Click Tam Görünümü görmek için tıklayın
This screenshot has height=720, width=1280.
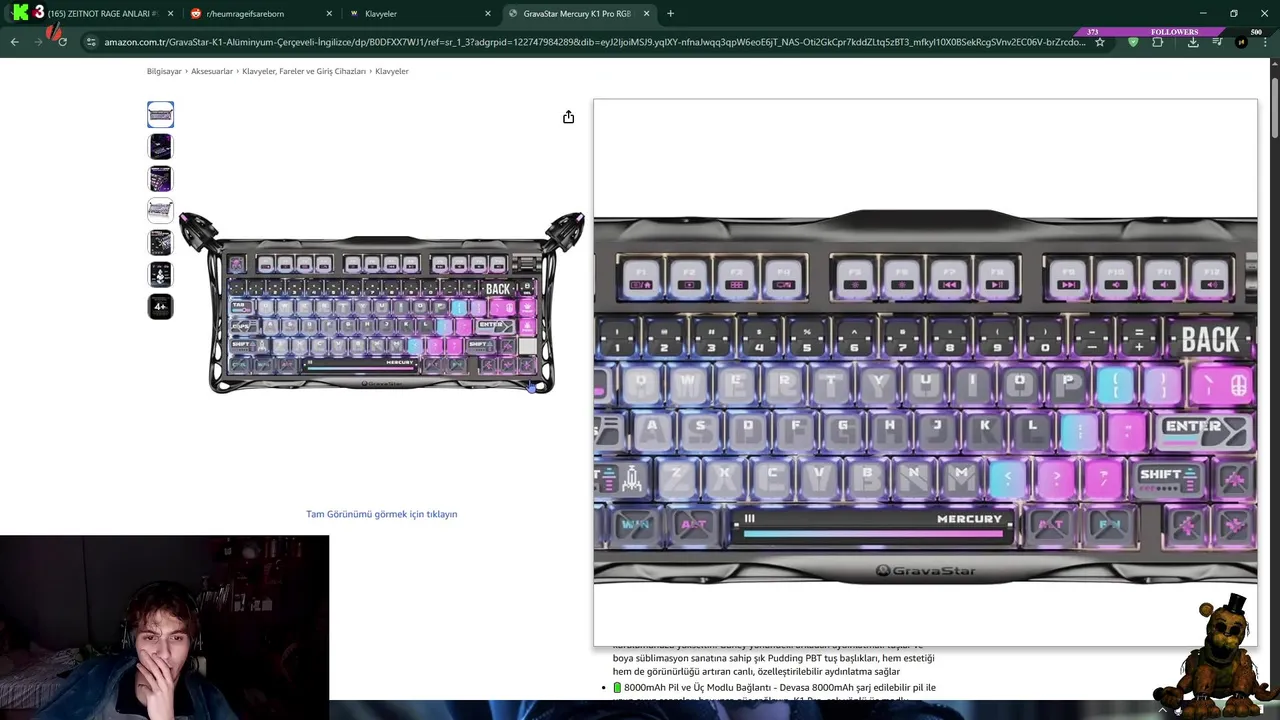click(x=381, y=514)
